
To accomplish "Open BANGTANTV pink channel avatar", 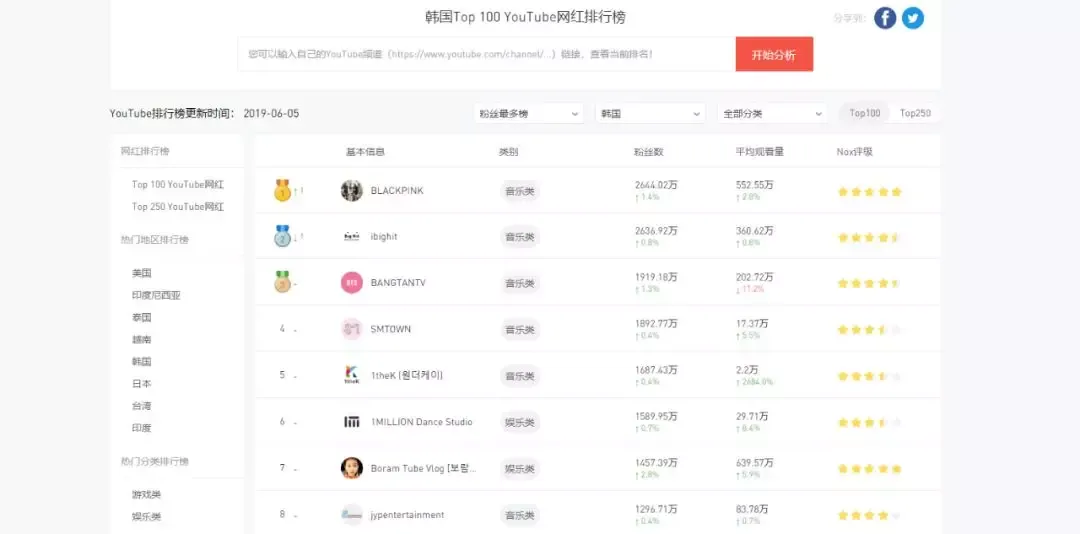I will pyautogui.click(x=352, y=283).
